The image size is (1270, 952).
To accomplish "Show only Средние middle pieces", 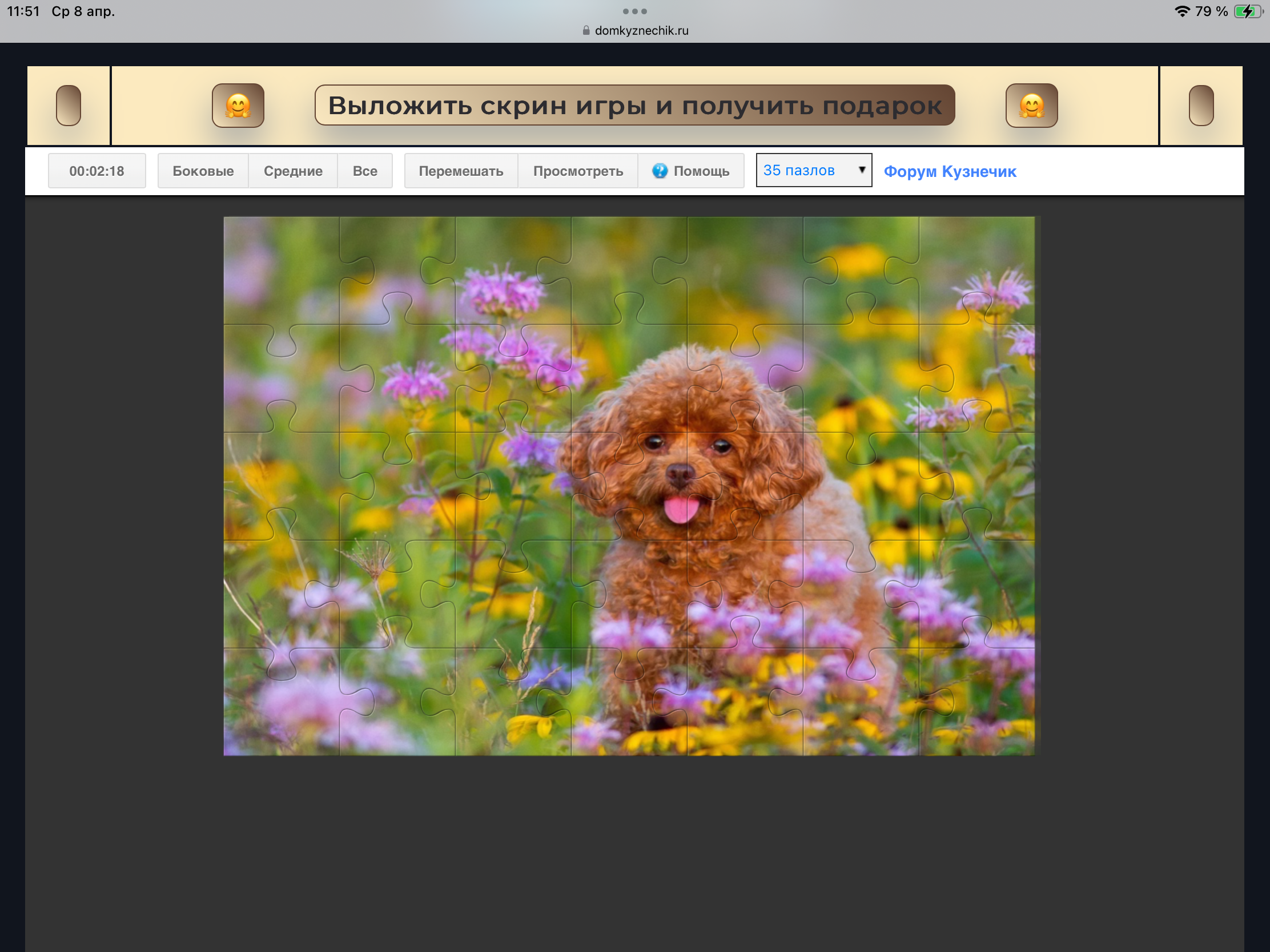I will (293, 171).
